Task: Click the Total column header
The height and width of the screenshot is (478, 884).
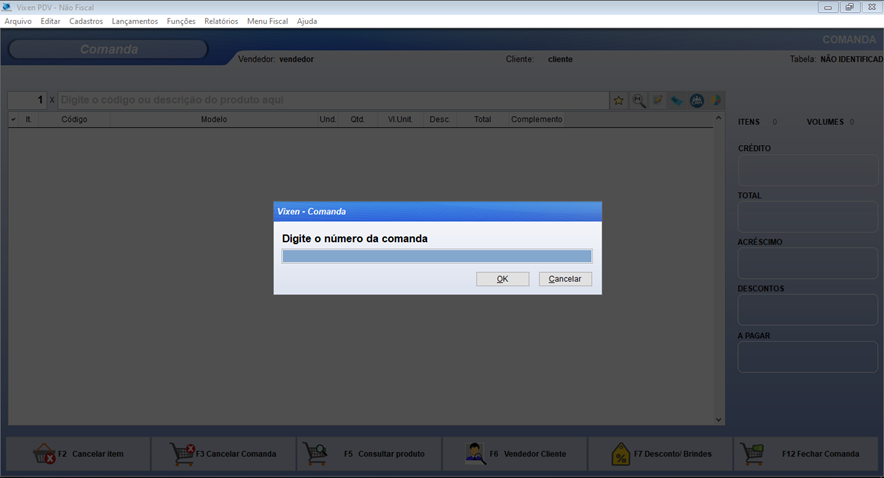Action: pos(483,120)
